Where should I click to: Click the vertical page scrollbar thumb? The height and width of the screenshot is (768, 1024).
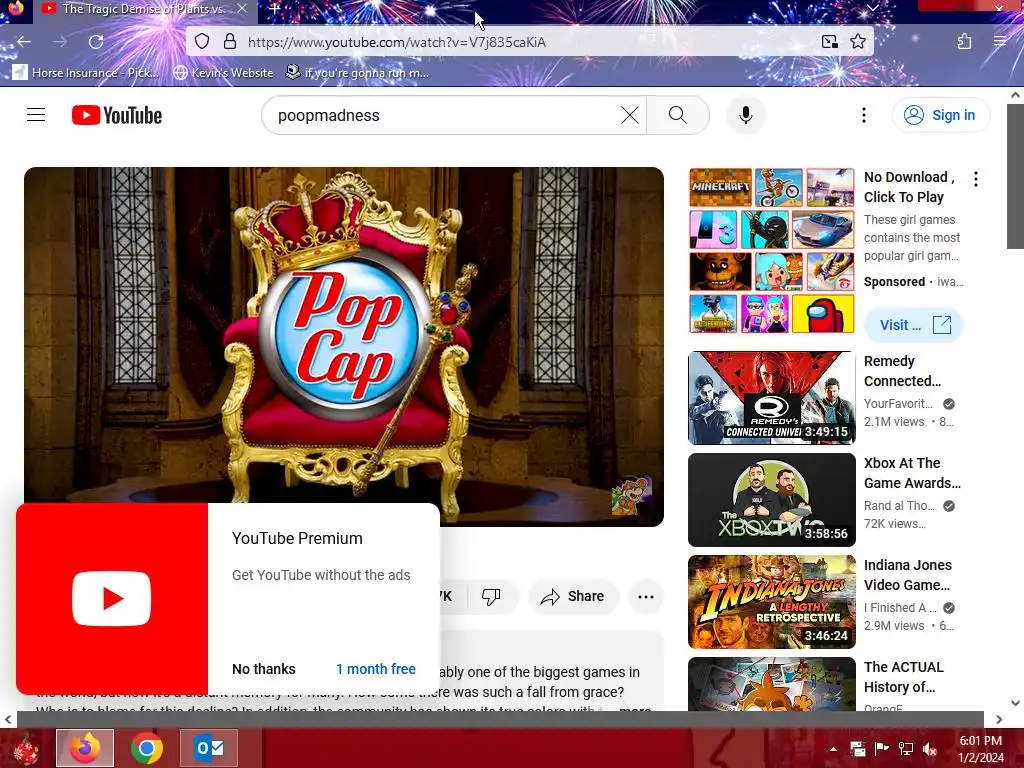(x=1015, y=176)
